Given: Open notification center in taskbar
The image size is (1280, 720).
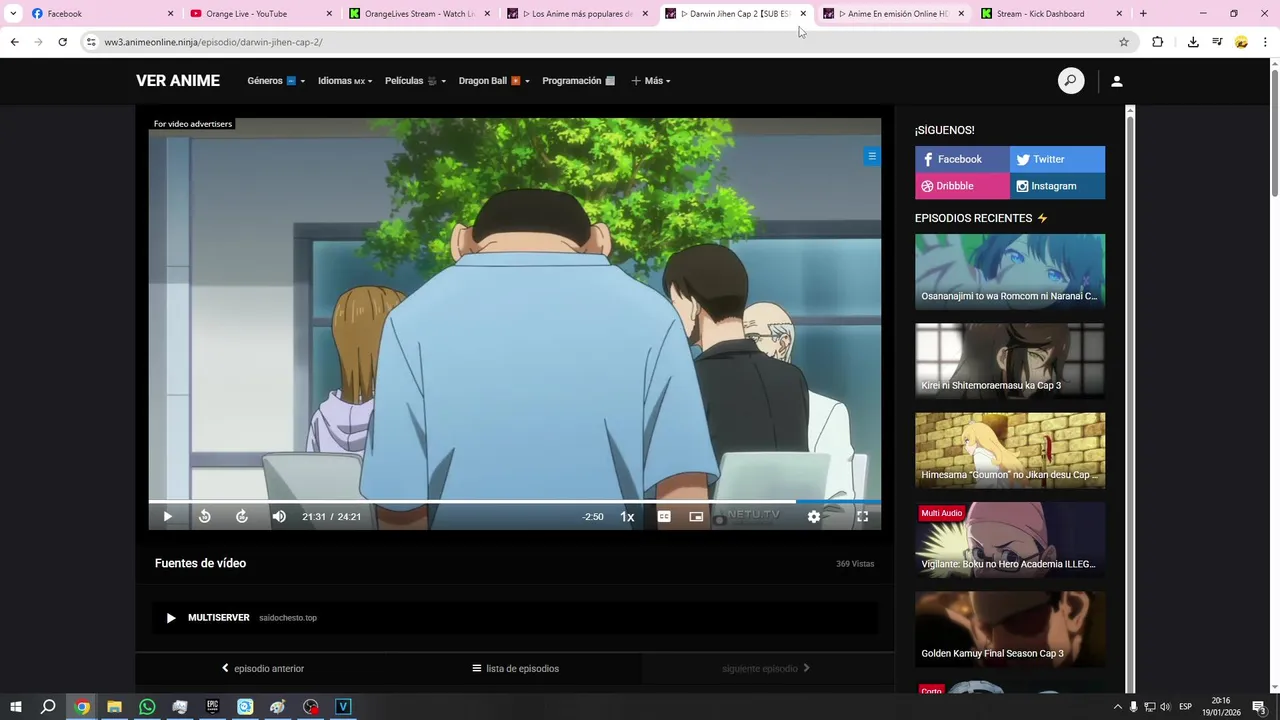Looking at the screenshot, I should pyautogui.click(x=1259, y=707).
